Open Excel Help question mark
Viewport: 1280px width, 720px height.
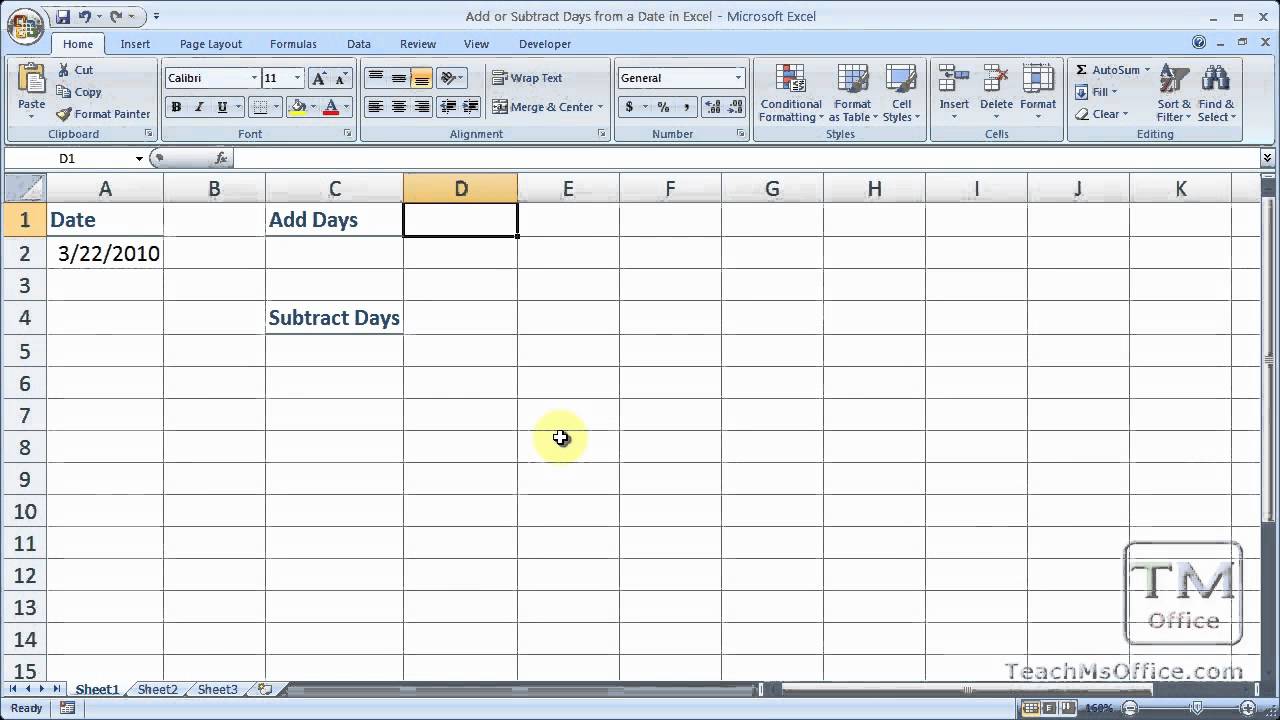click(1199, 43)
